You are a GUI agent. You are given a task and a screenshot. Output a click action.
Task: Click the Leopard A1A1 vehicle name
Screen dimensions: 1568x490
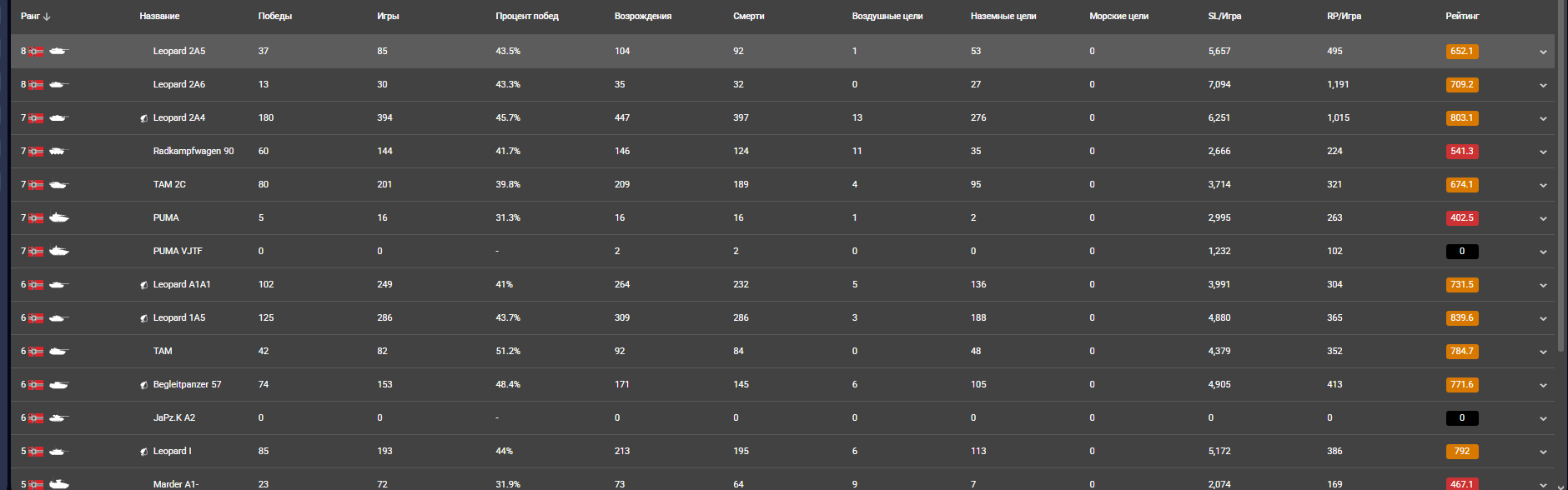[182, 284]
